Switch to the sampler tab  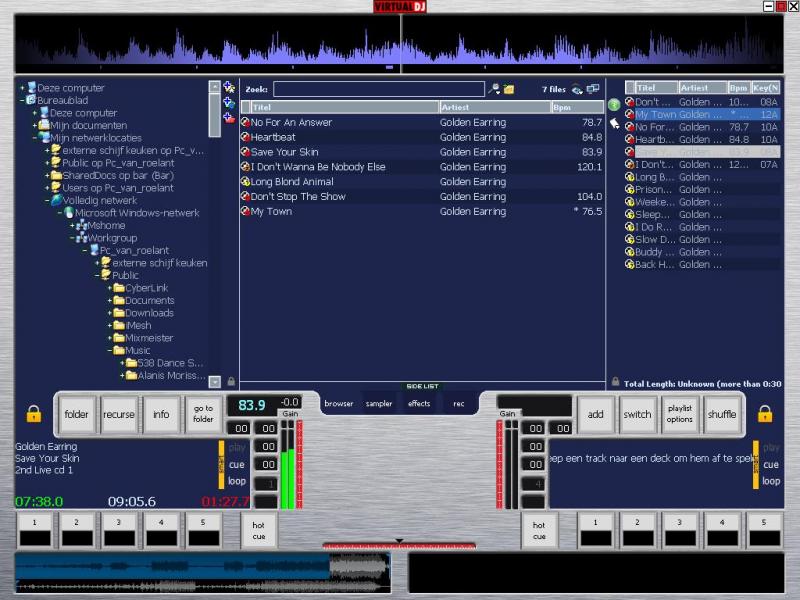tap(379, 403)
